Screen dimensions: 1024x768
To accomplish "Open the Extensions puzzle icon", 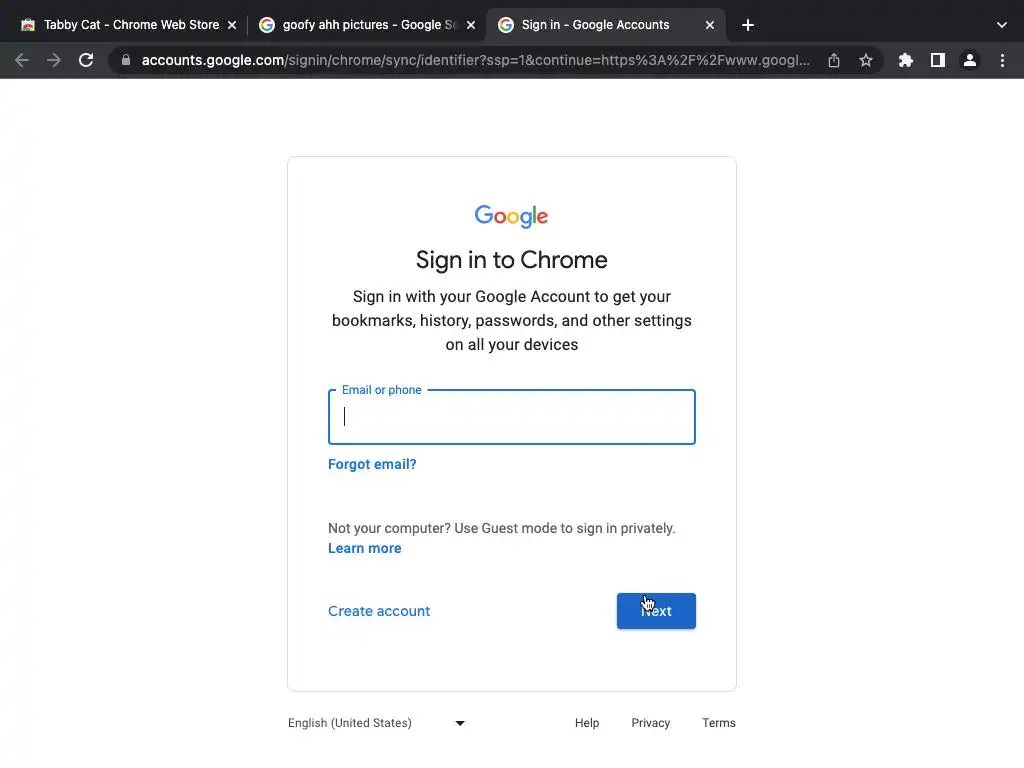I will coord(906,60).
